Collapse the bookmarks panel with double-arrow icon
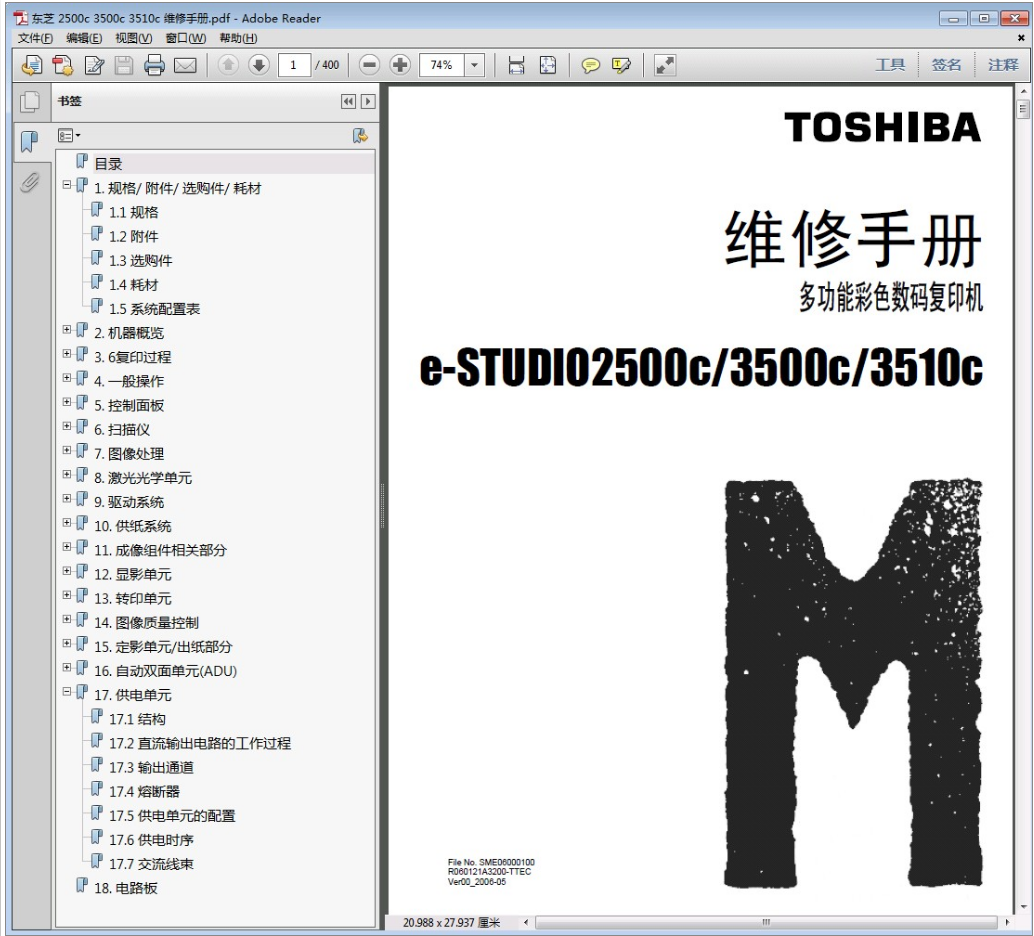Image resolution: width=1034 pixels, height=936 pixels. [348, 102]
